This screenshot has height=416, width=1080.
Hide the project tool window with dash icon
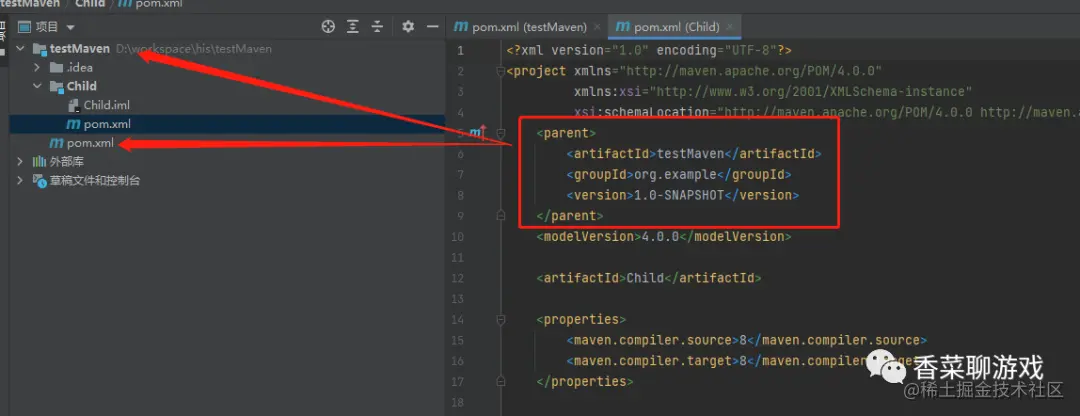[x=433, y=27]
